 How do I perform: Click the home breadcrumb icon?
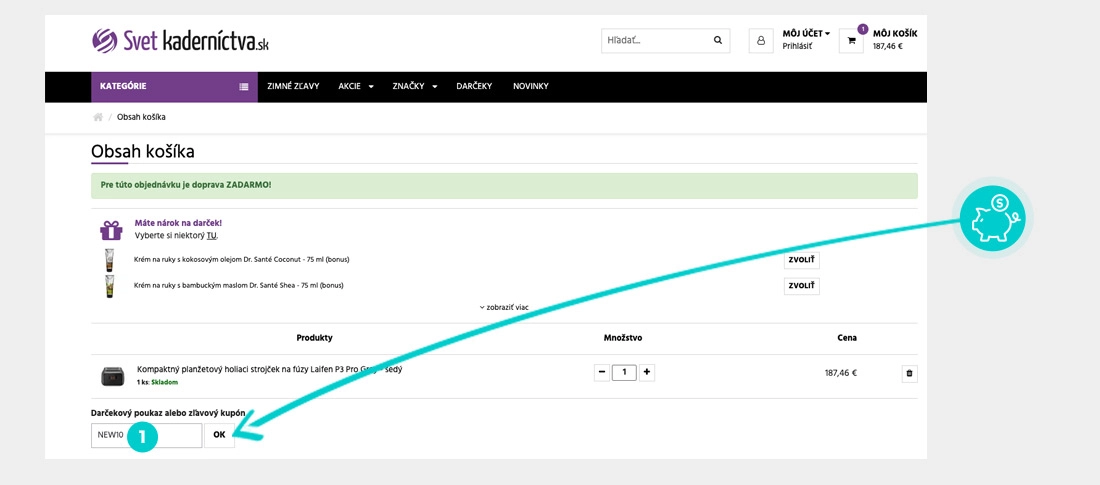coord(98,117)
